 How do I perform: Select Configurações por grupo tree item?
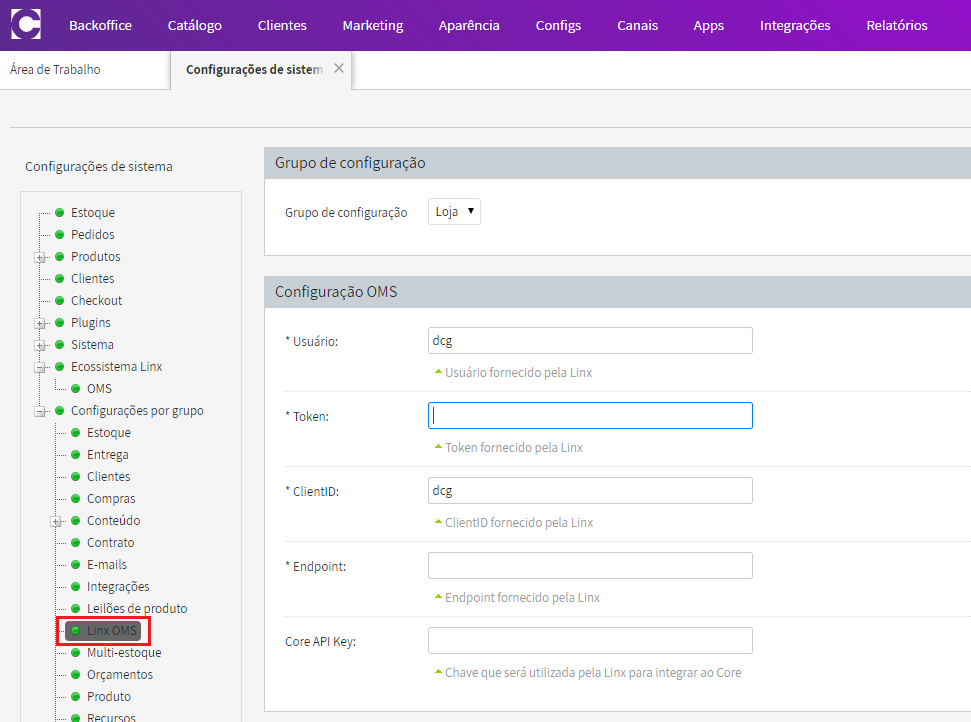137,411
